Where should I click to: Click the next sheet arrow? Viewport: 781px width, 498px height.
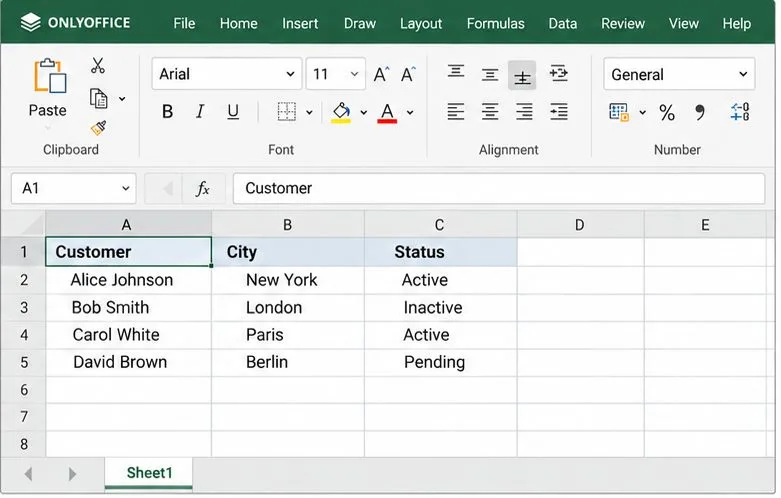(x=72, y=474)
